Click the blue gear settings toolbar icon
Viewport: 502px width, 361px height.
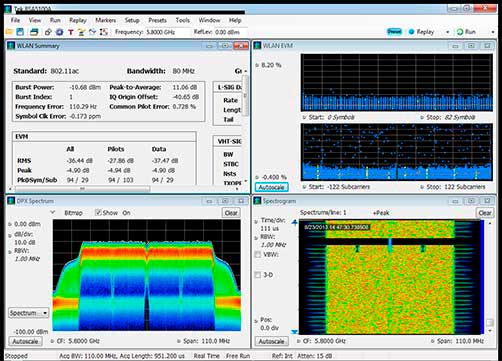pos(60,32)
